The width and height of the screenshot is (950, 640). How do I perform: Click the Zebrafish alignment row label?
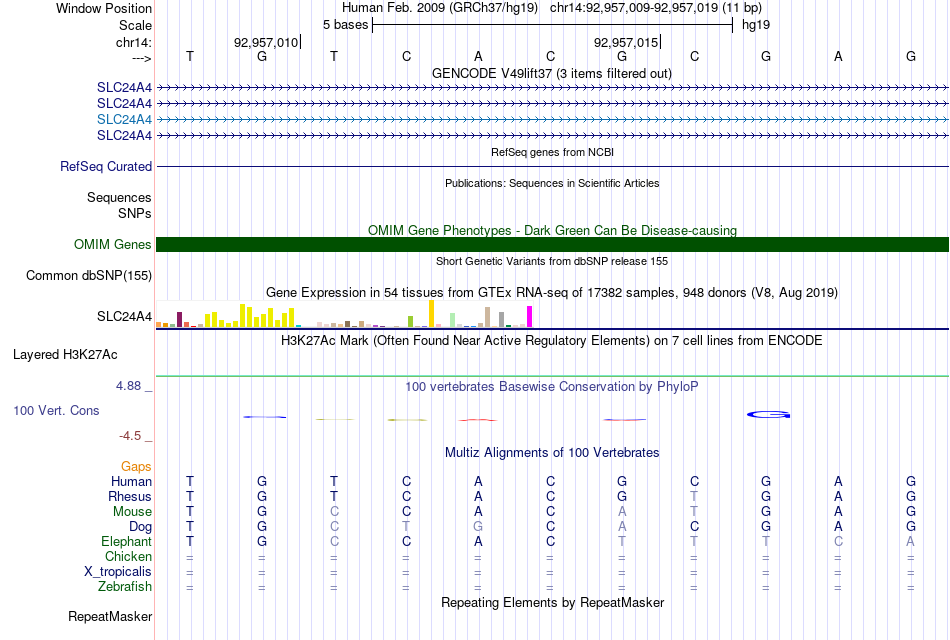click(125, 587)
